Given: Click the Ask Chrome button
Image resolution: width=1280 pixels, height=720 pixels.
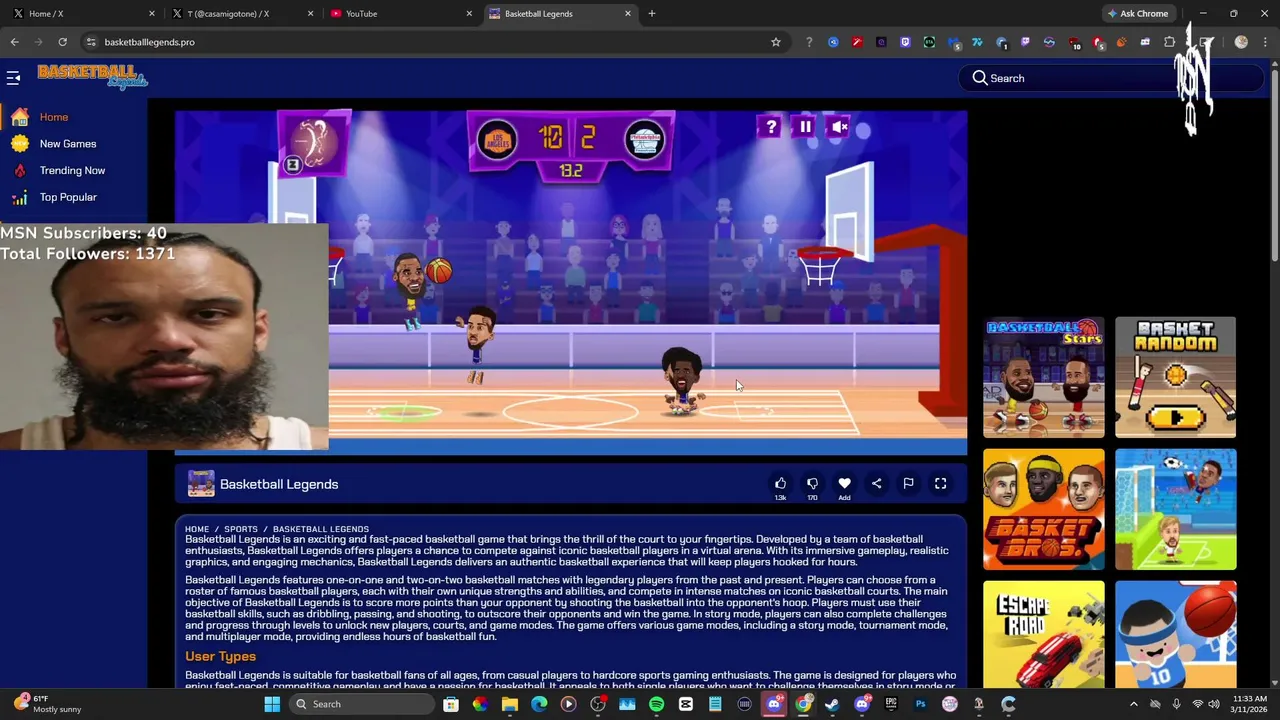Looking at the screenshot, I should [1137, 14].
